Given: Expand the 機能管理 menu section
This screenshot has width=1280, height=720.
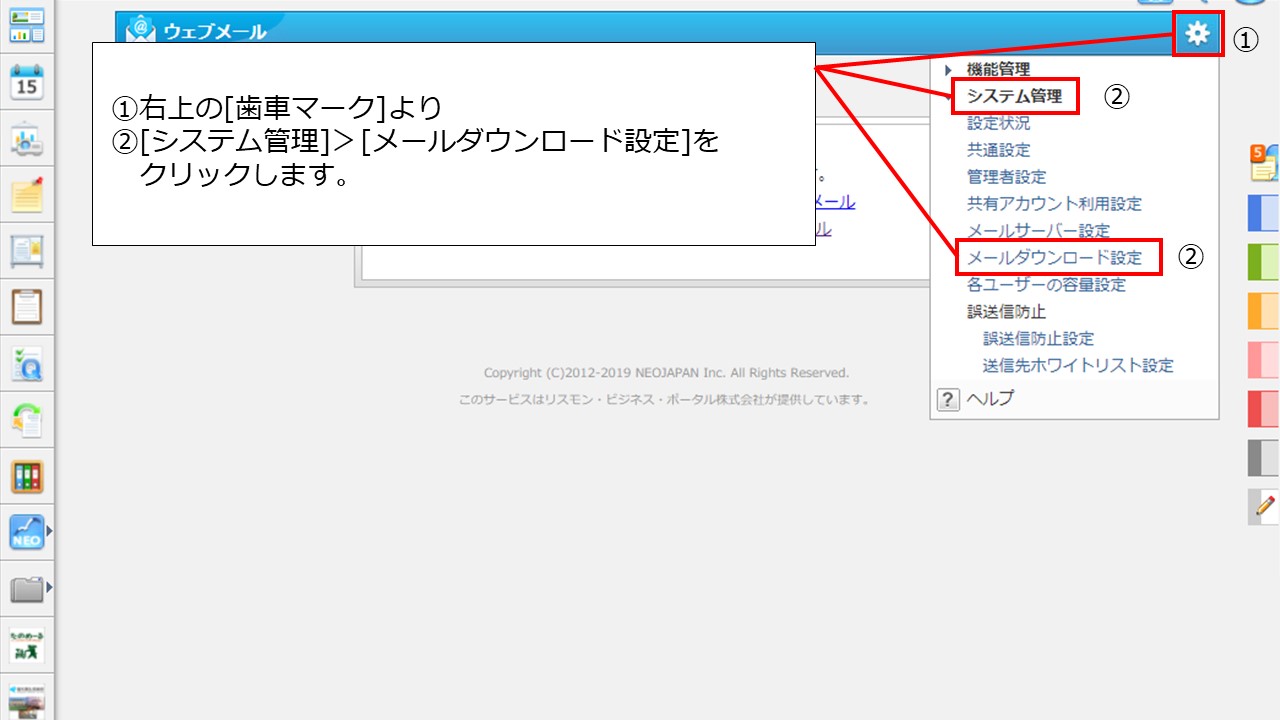Looking at the screenshot, I should pos(997,70).
